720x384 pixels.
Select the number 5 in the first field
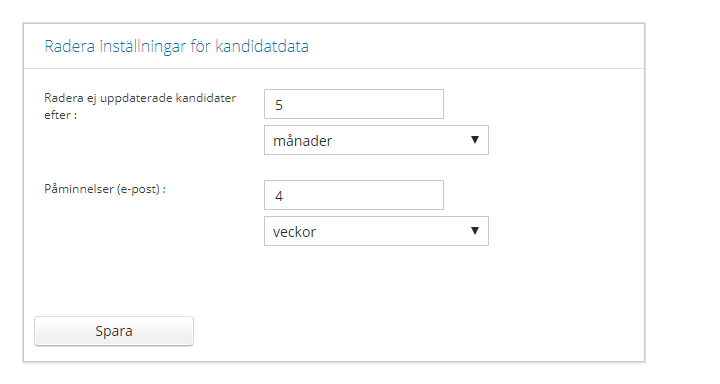pos(279,105)
